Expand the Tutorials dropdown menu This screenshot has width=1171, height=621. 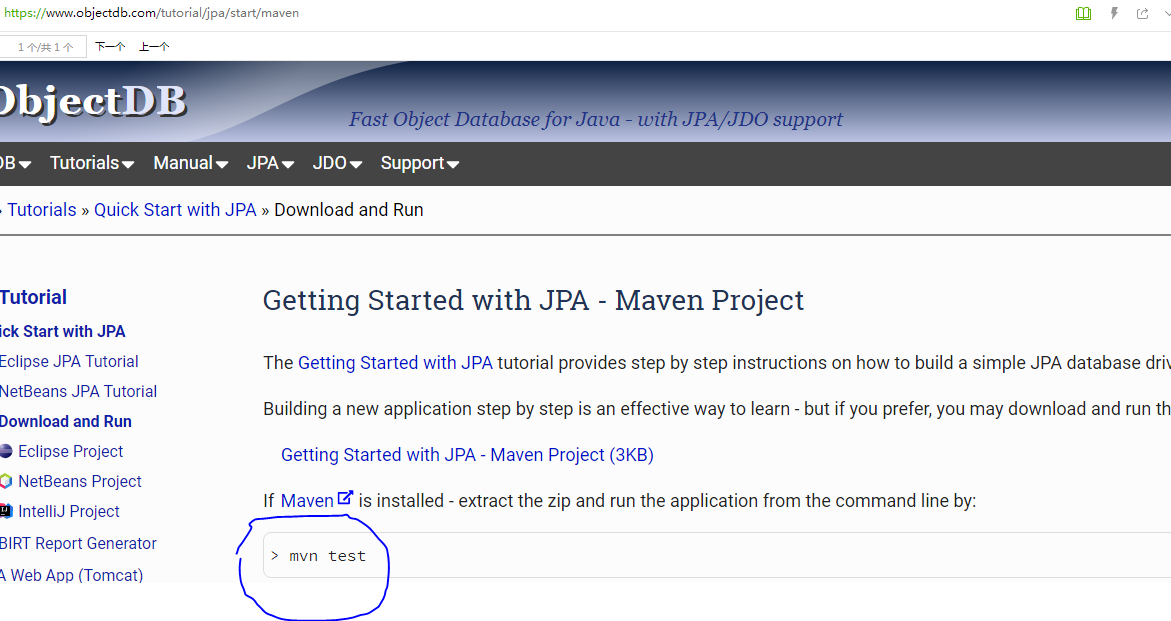click(x=92, y=163)
